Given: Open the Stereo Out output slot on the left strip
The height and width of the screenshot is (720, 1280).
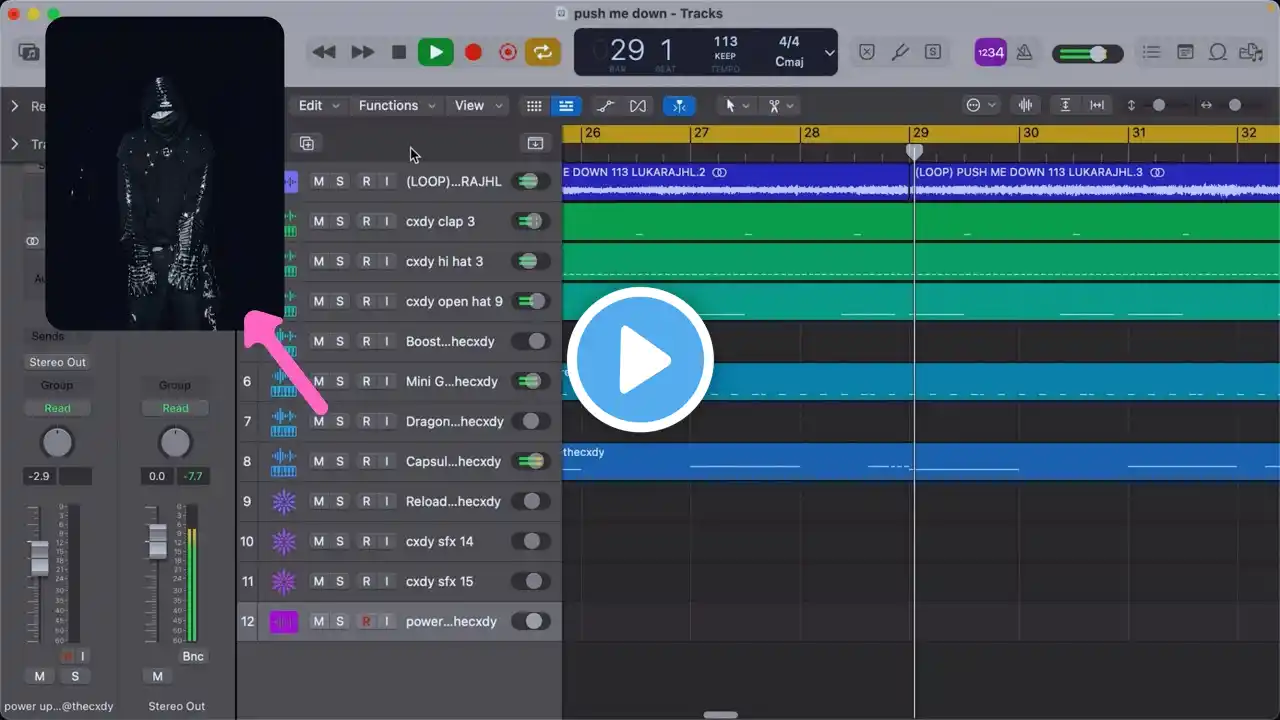Looking at the screenshot, I should 57,362.
